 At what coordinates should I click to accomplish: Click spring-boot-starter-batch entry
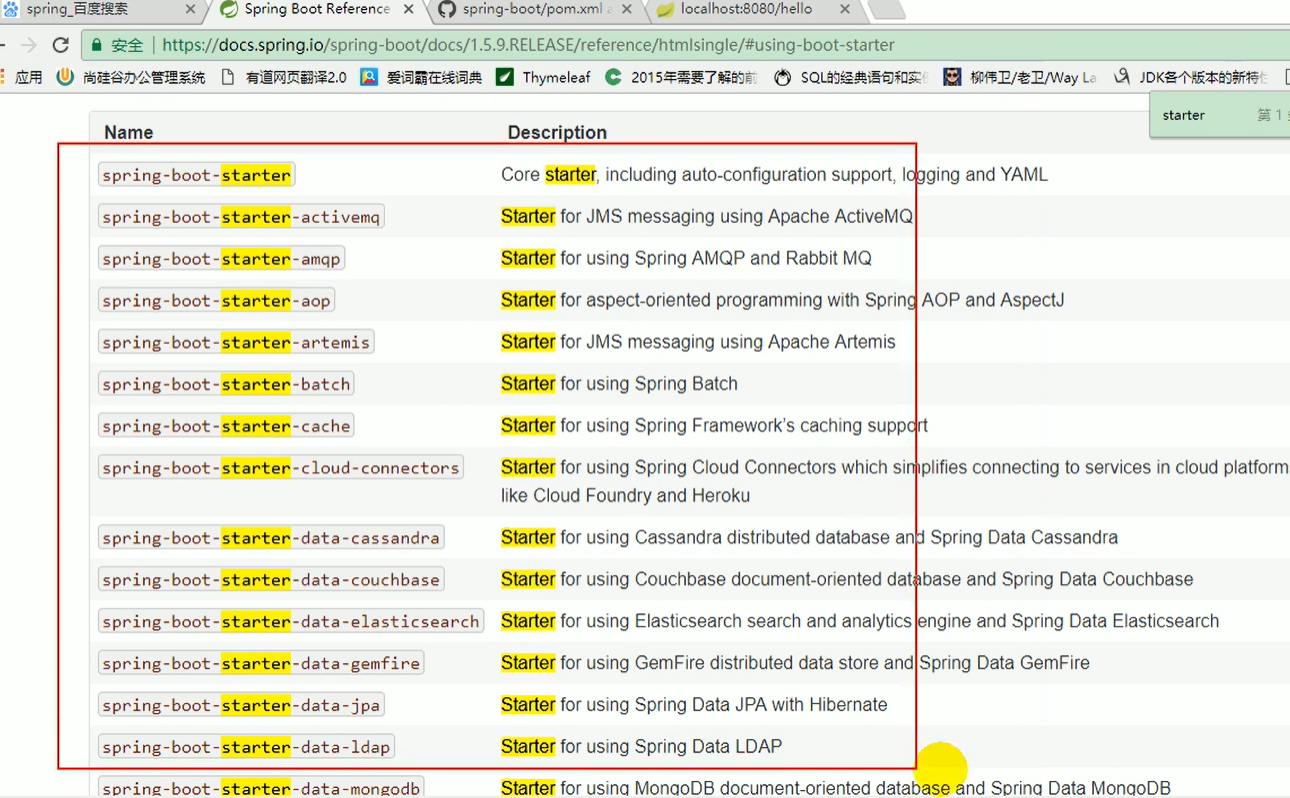point(226,385)
